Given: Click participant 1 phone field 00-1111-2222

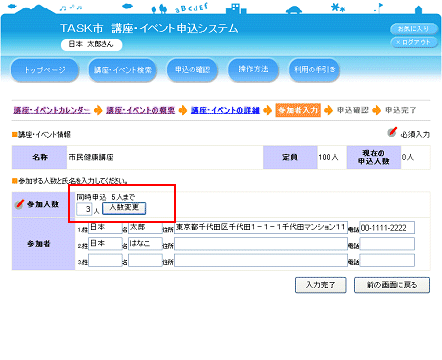Looking at the screenshot, I should [x=387, y=227].
